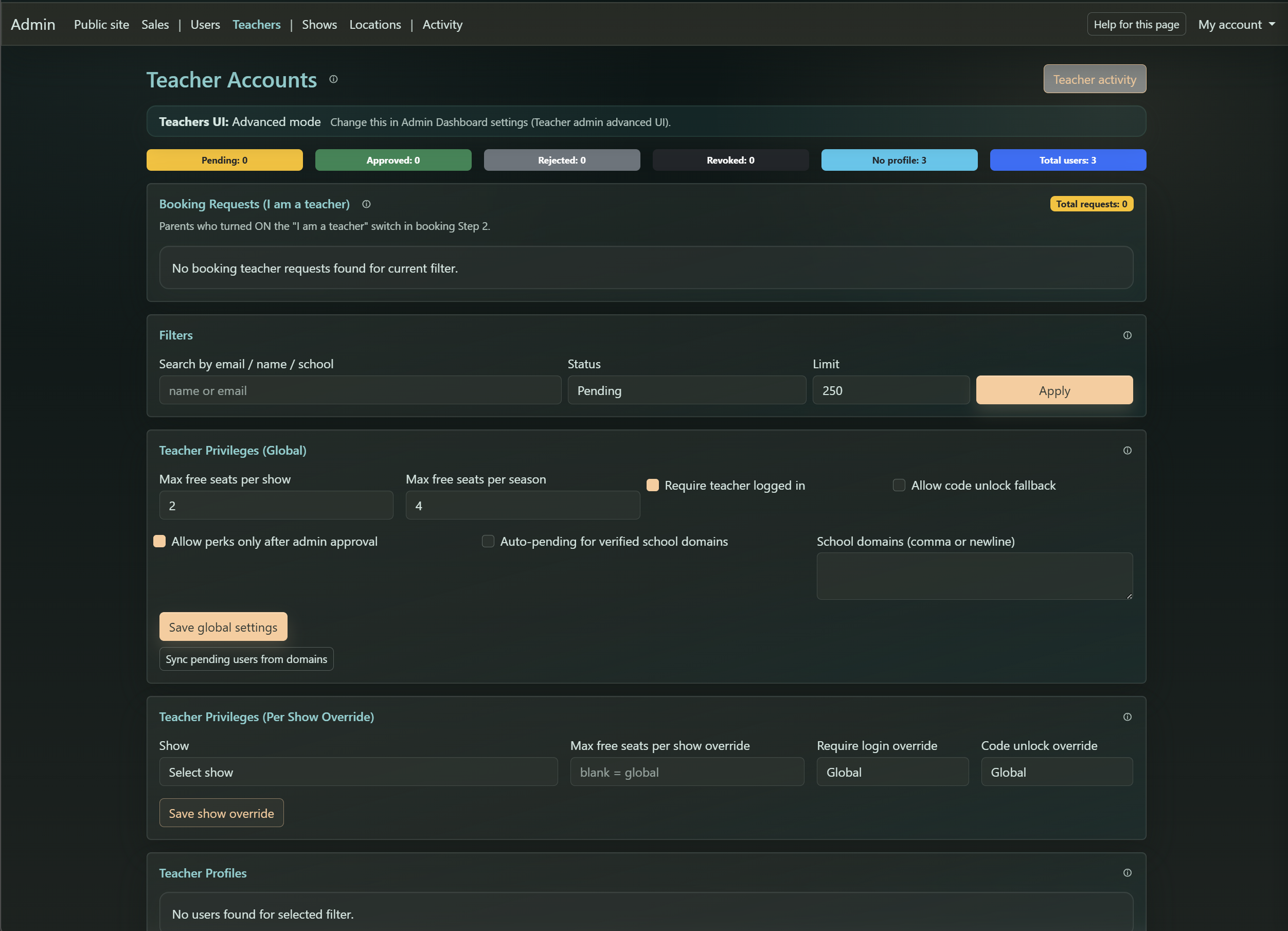
Task: Click the Teacher Privileges (Global) info icon
Action: click(x=1128, y=451)
